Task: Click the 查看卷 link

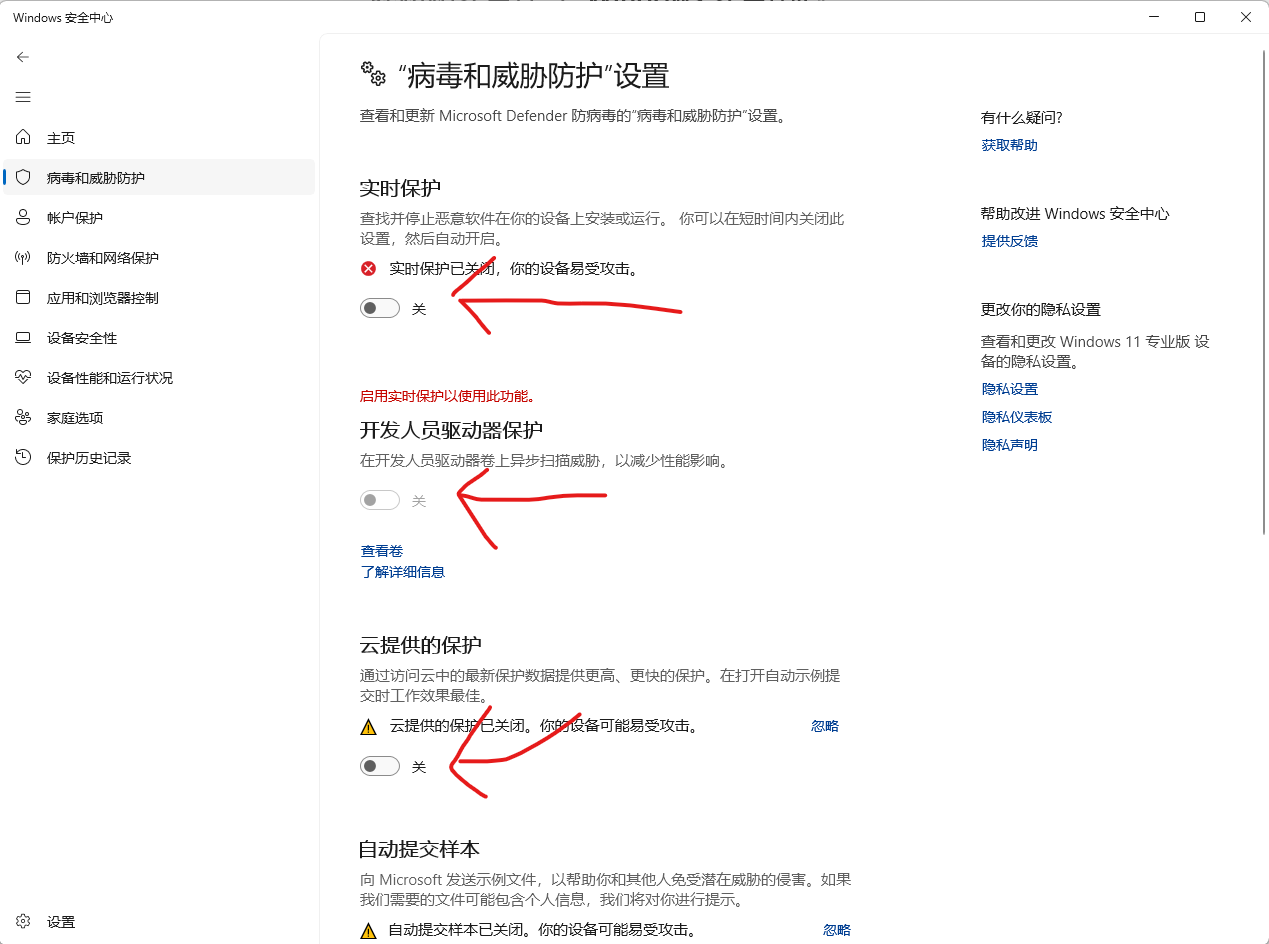Action: pyautogui.click(x=381, y=551)
